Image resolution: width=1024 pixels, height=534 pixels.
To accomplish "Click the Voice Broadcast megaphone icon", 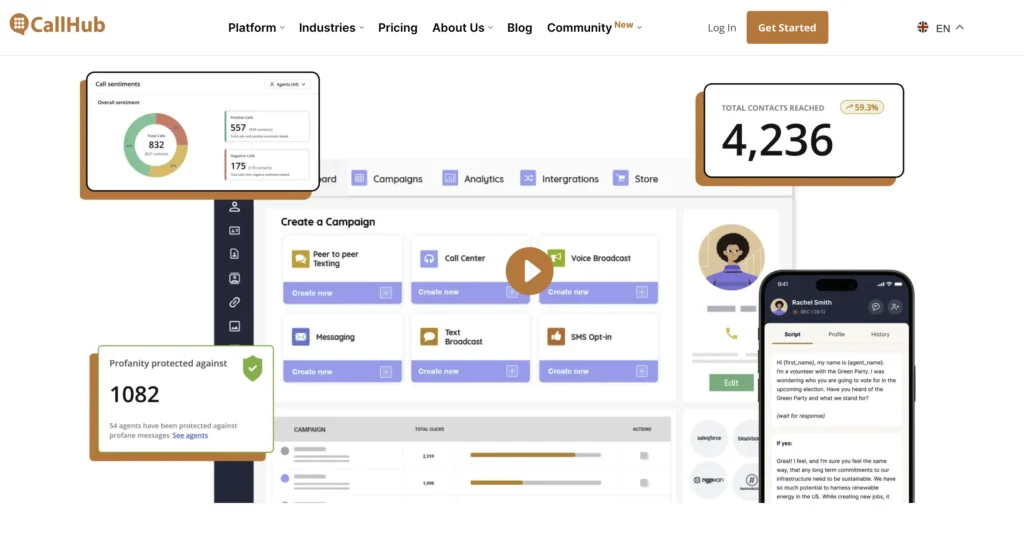I will 555,258.
